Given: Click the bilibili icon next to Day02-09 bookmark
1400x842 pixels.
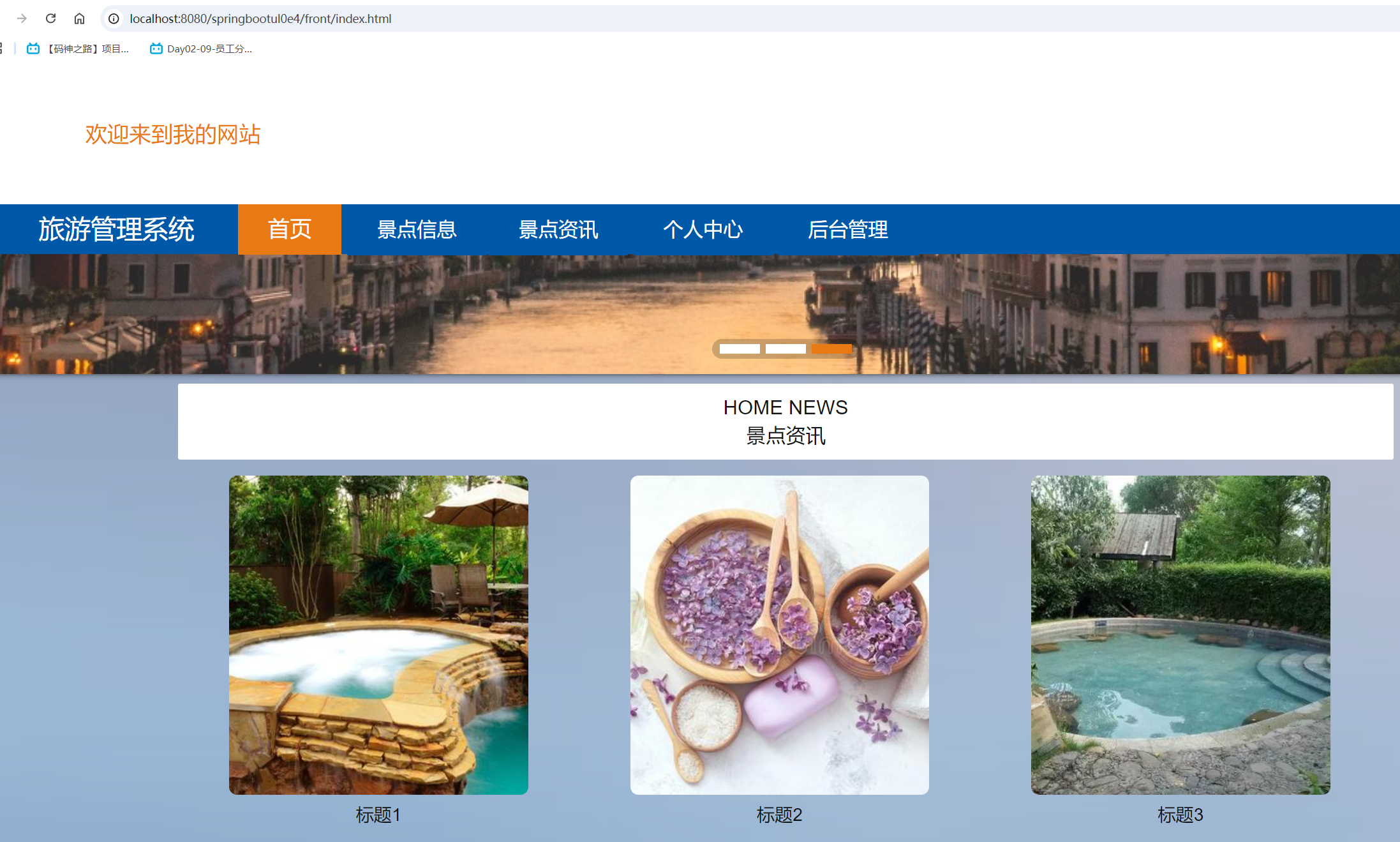Looking at the screenshot, I should (155, 48).
